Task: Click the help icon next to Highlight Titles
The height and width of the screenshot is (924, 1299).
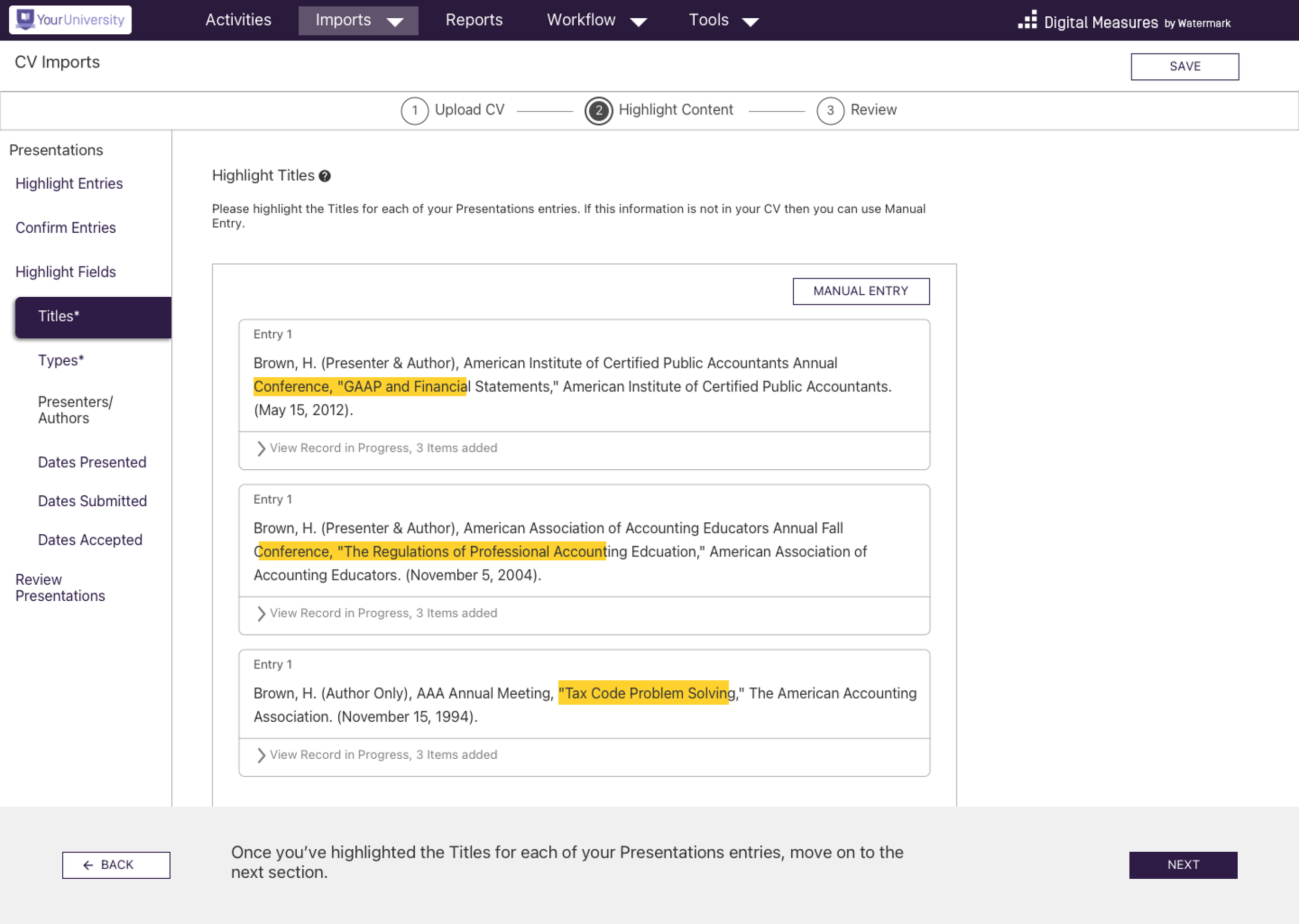Action: point(324,176)
